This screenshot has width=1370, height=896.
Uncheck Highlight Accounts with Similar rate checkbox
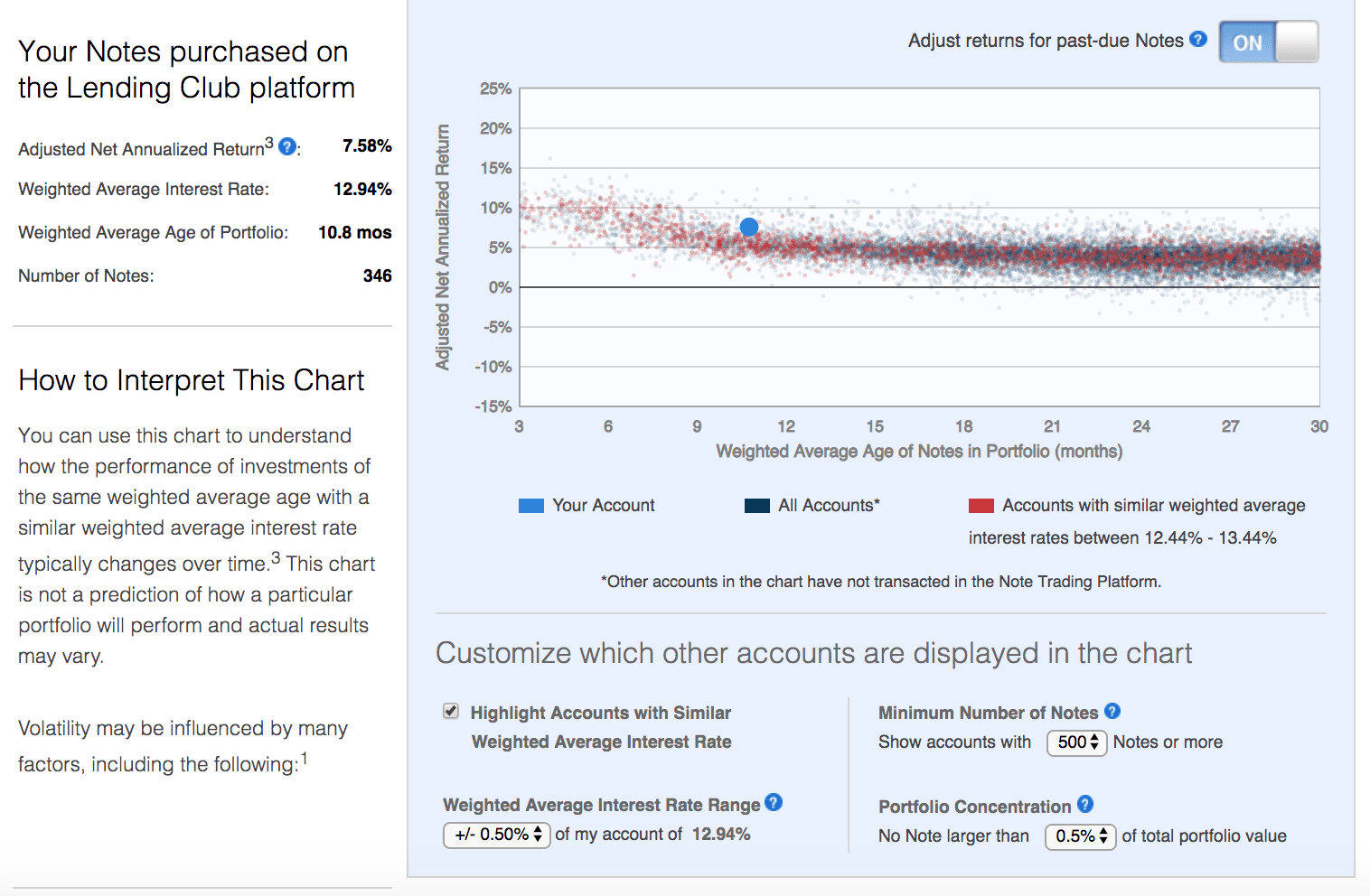[x=451, y=711]
